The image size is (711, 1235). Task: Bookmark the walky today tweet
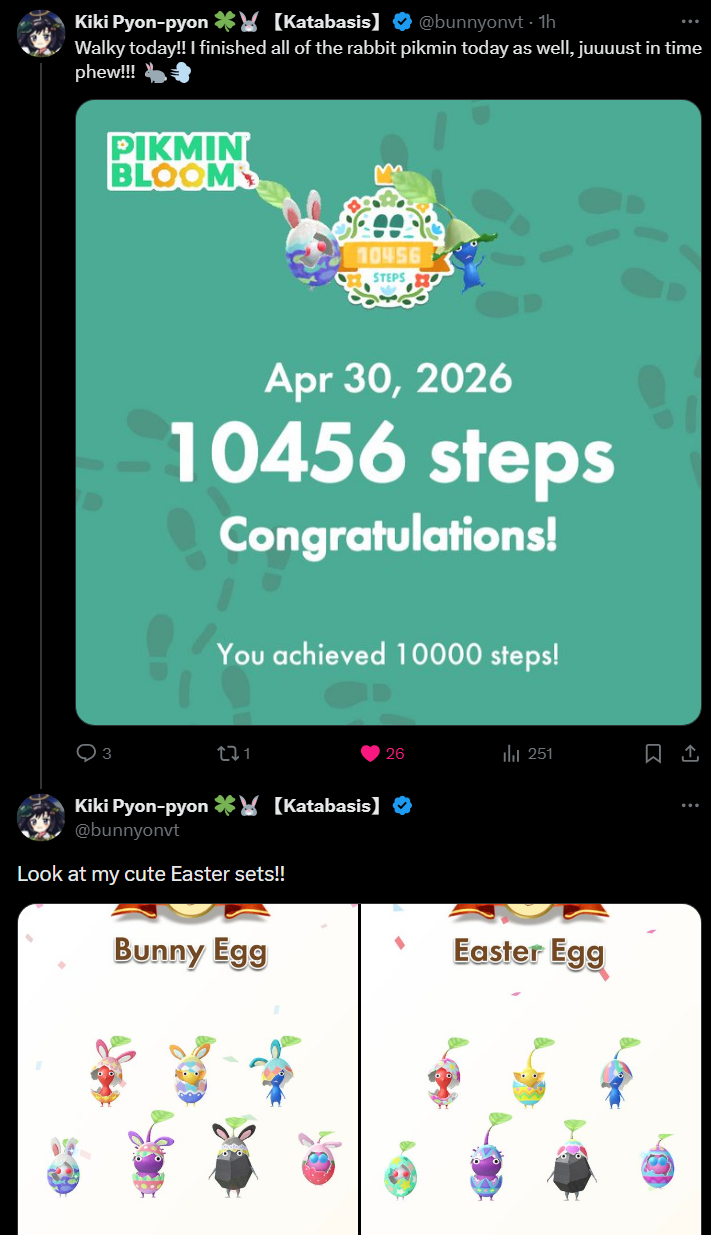click(x=653, y=753)
